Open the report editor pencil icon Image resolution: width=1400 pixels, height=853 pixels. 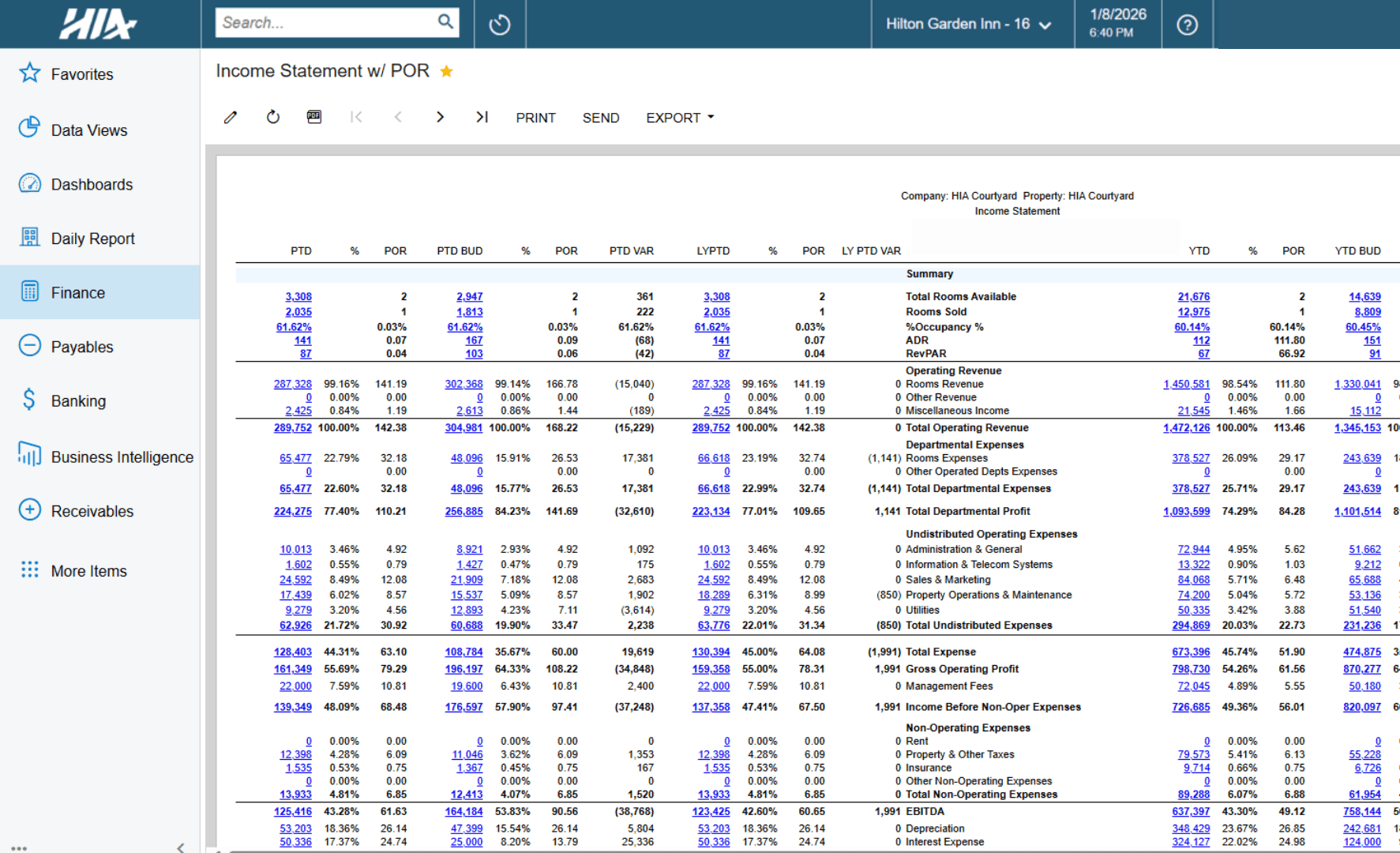pos(230,117)
